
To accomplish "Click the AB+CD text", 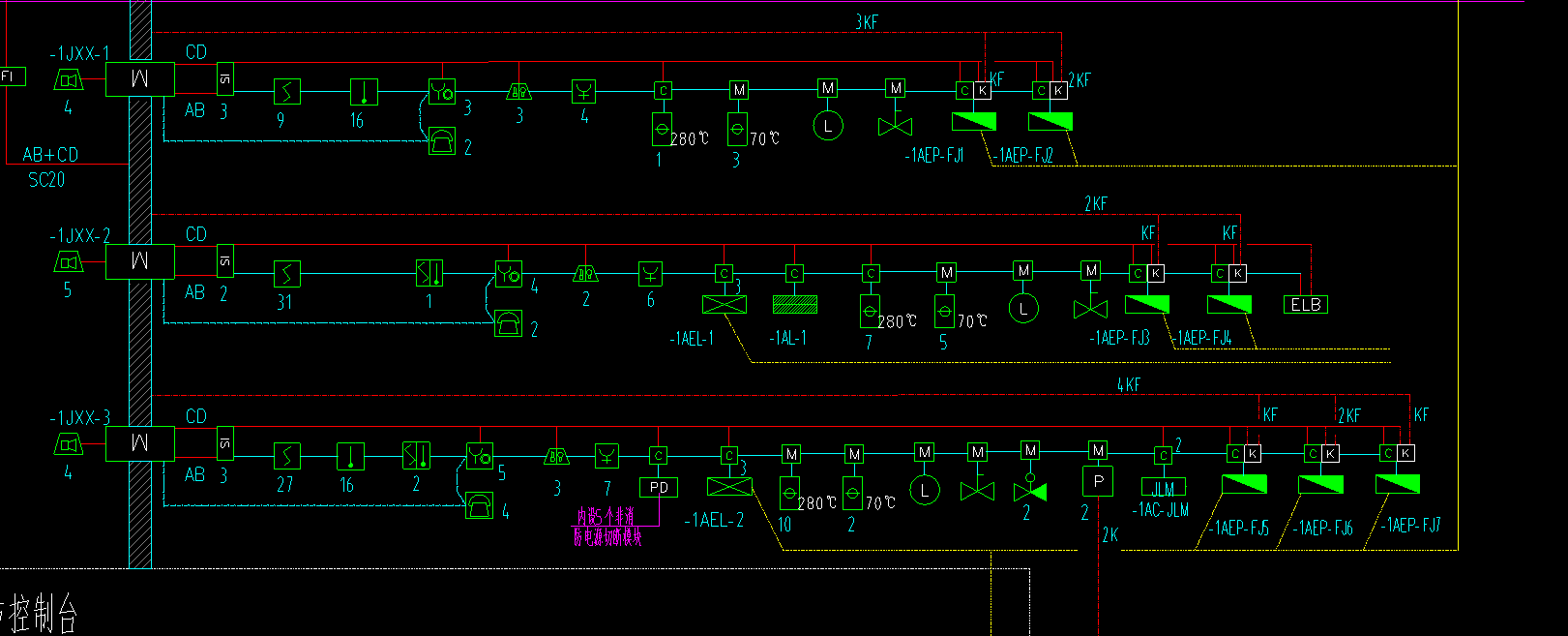I will click(x=50, y=155).
